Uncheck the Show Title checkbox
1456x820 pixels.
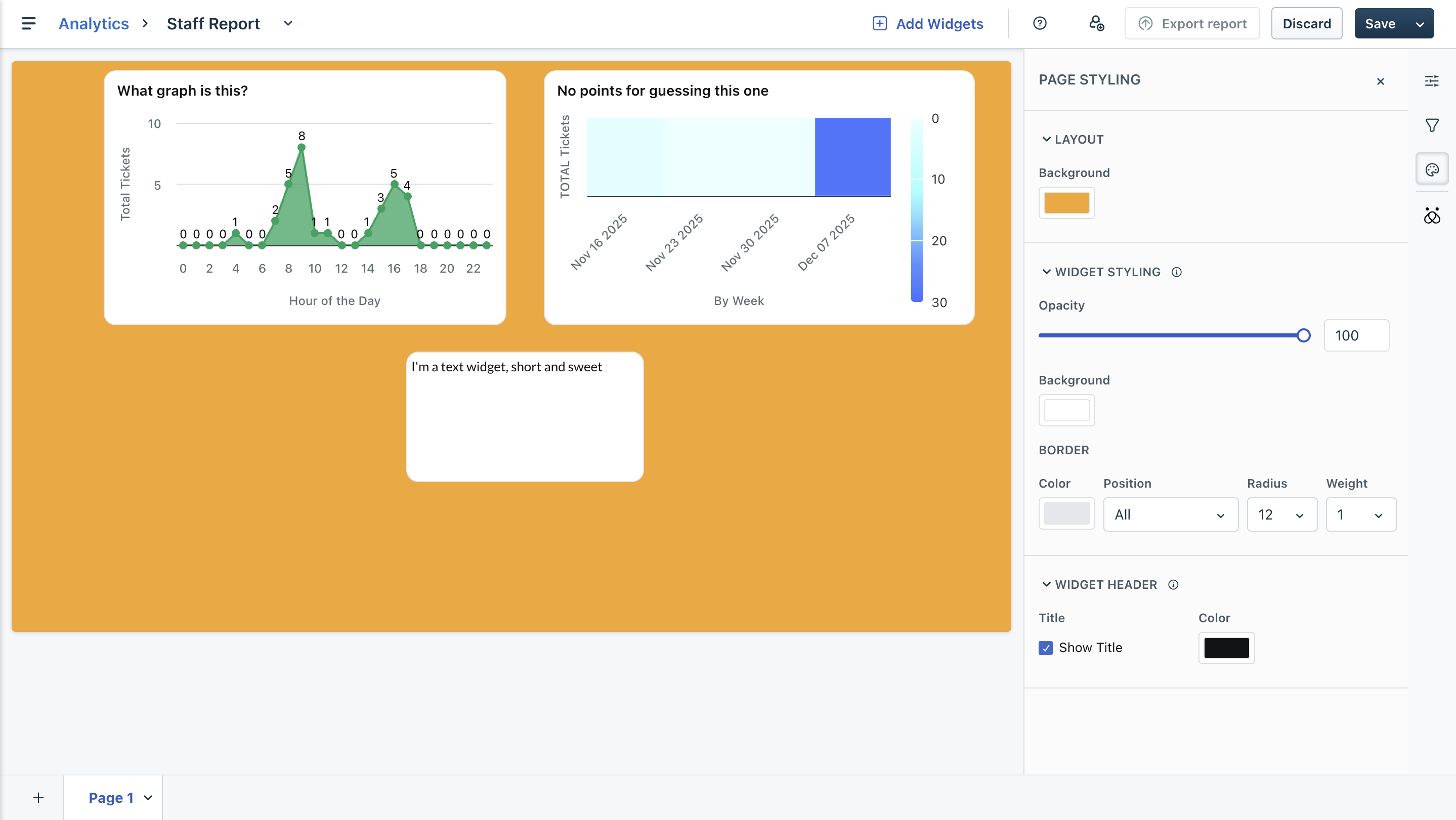[x=1046, y=648]
